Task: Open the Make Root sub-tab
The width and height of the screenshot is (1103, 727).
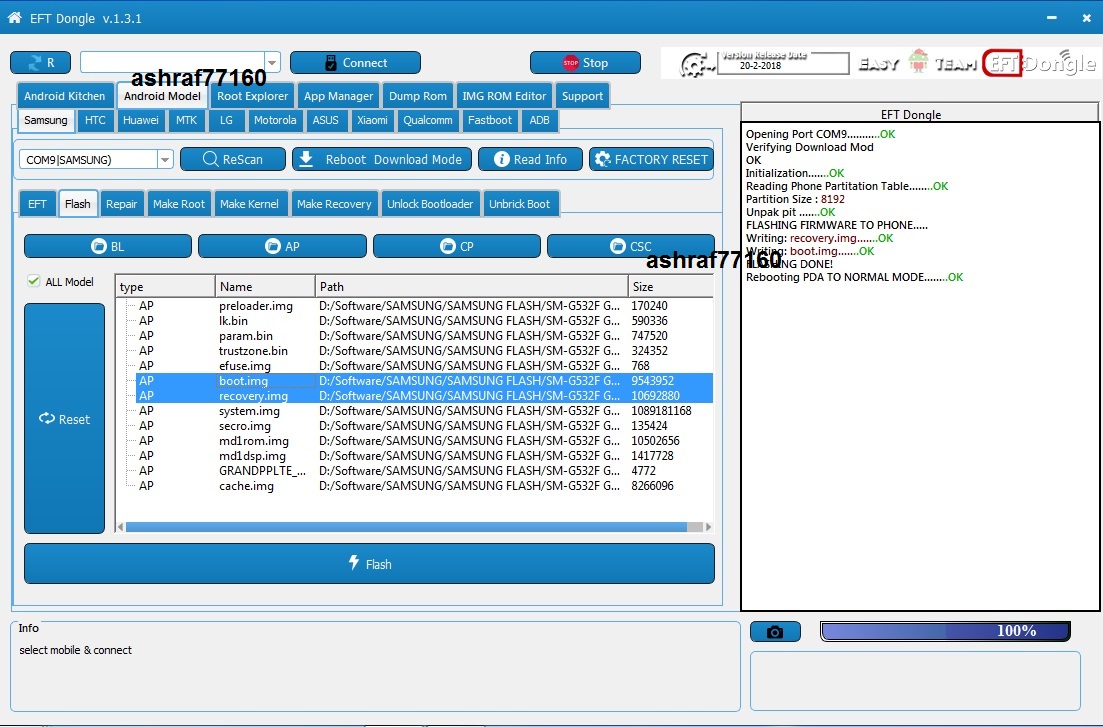Action: tap(179, 204)
